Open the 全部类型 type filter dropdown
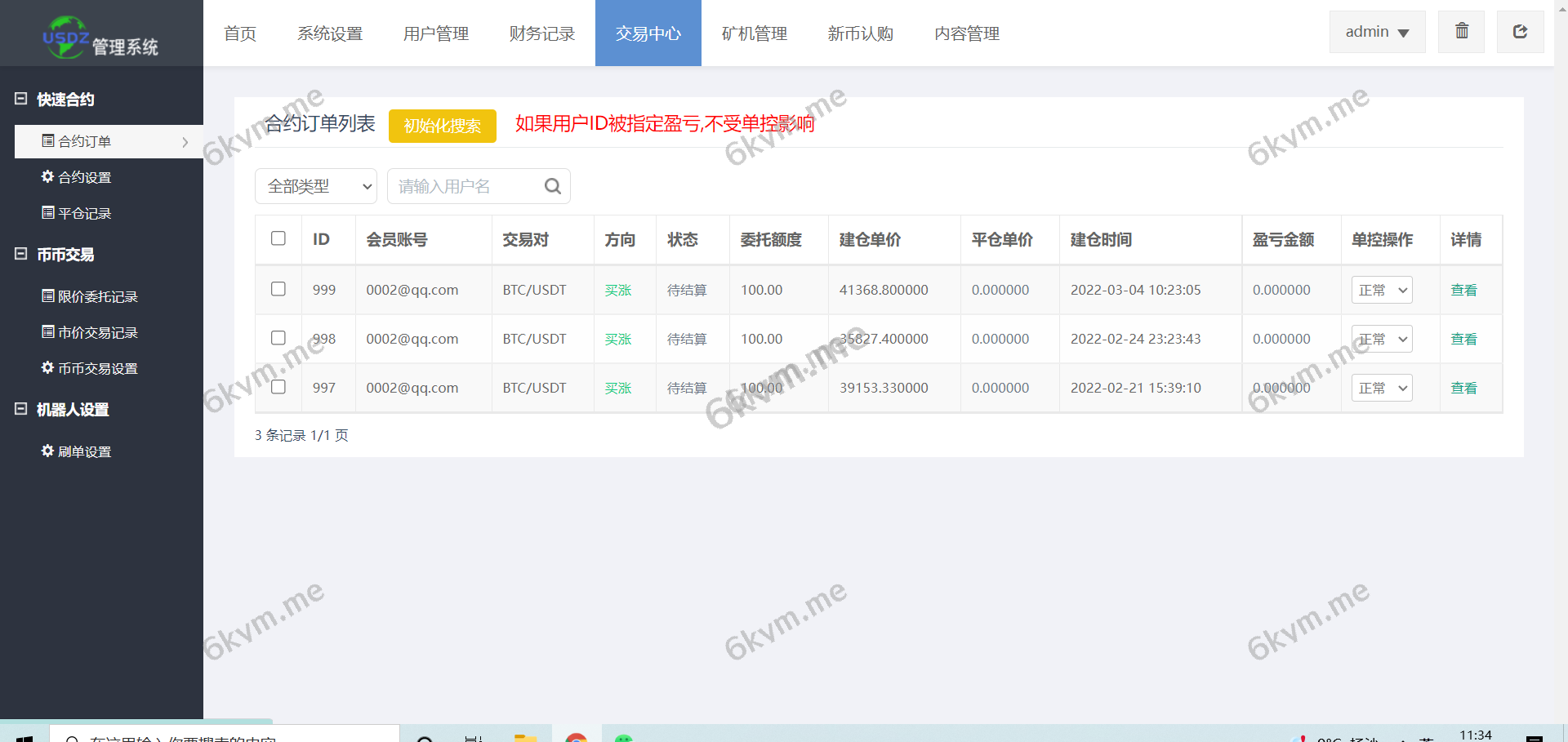 [x=316, y=186]
